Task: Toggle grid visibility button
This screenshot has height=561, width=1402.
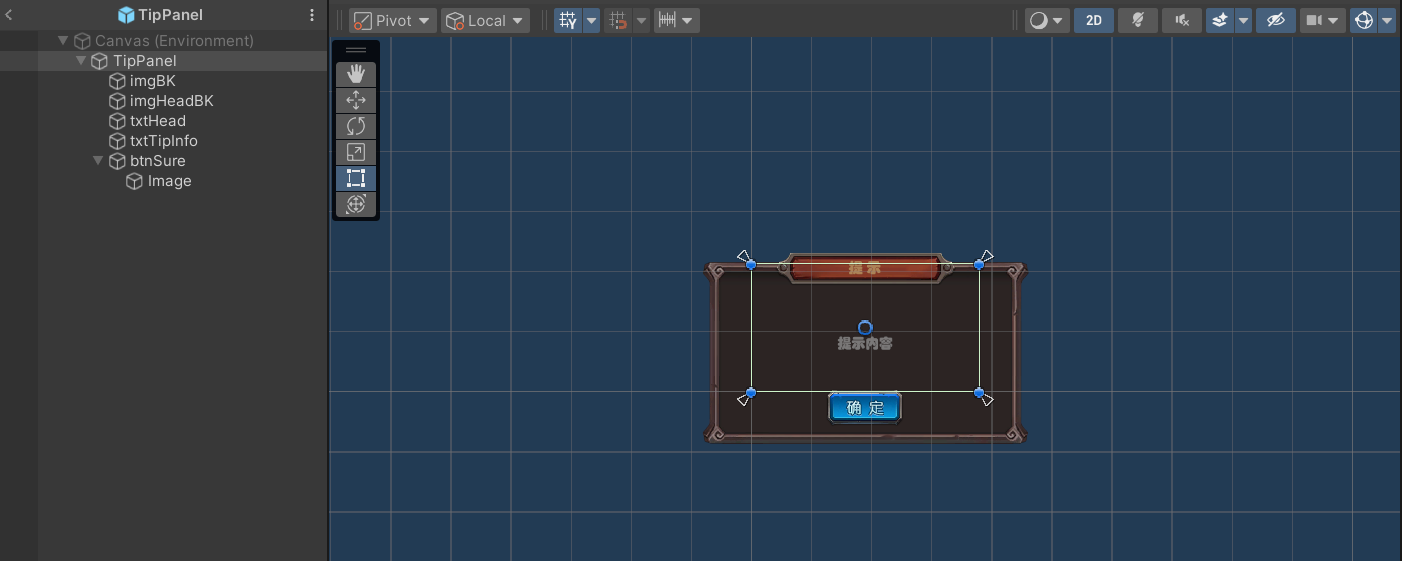Action: 568,21
